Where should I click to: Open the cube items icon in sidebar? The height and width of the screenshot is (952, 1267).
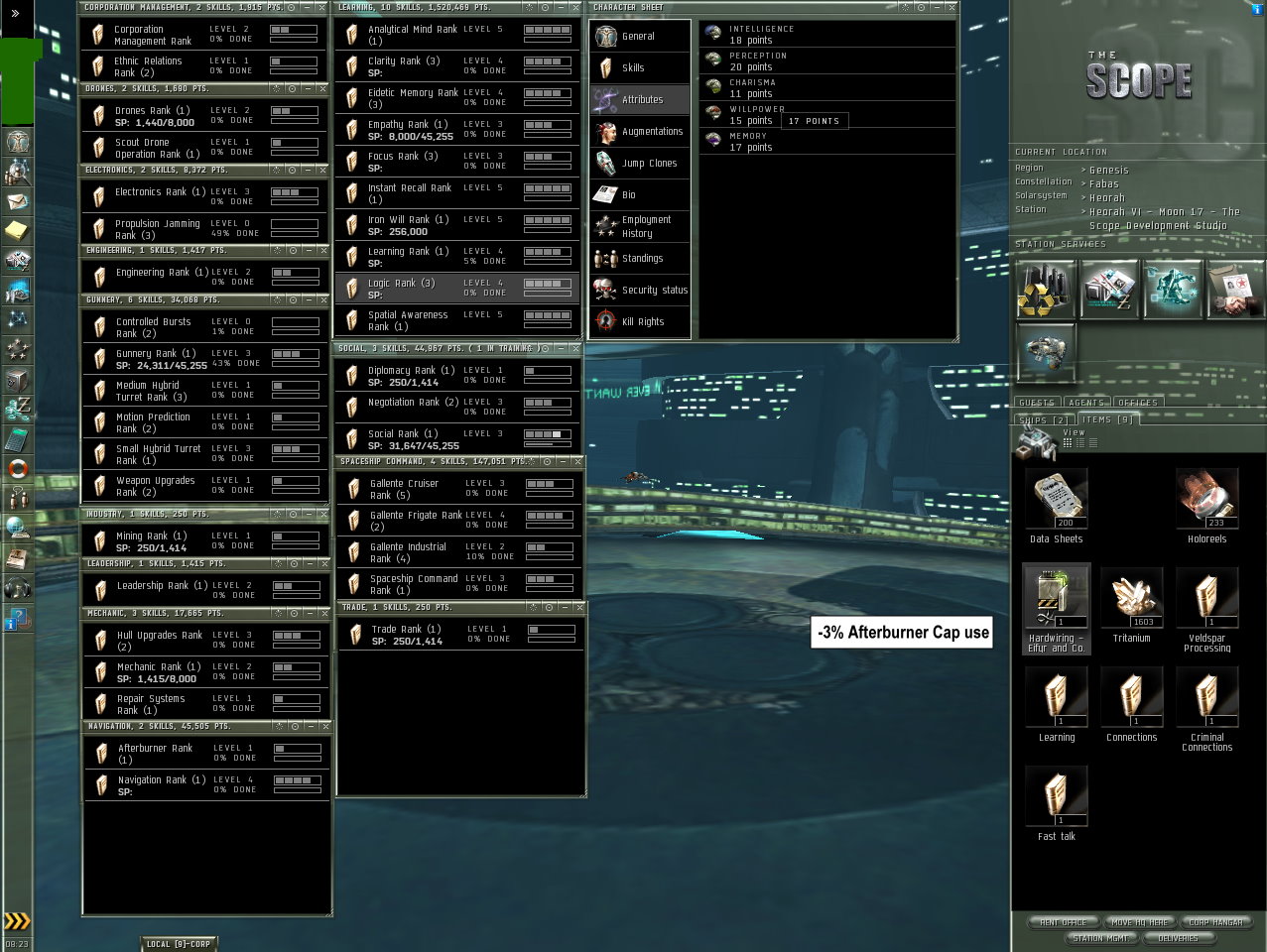17,380
